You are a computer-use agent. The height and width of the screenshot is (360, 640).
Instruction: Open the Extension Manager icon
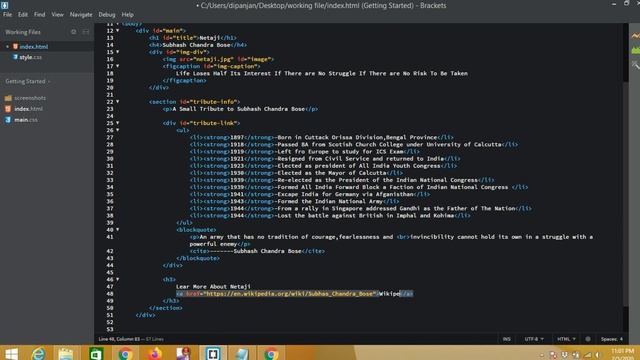636,51
